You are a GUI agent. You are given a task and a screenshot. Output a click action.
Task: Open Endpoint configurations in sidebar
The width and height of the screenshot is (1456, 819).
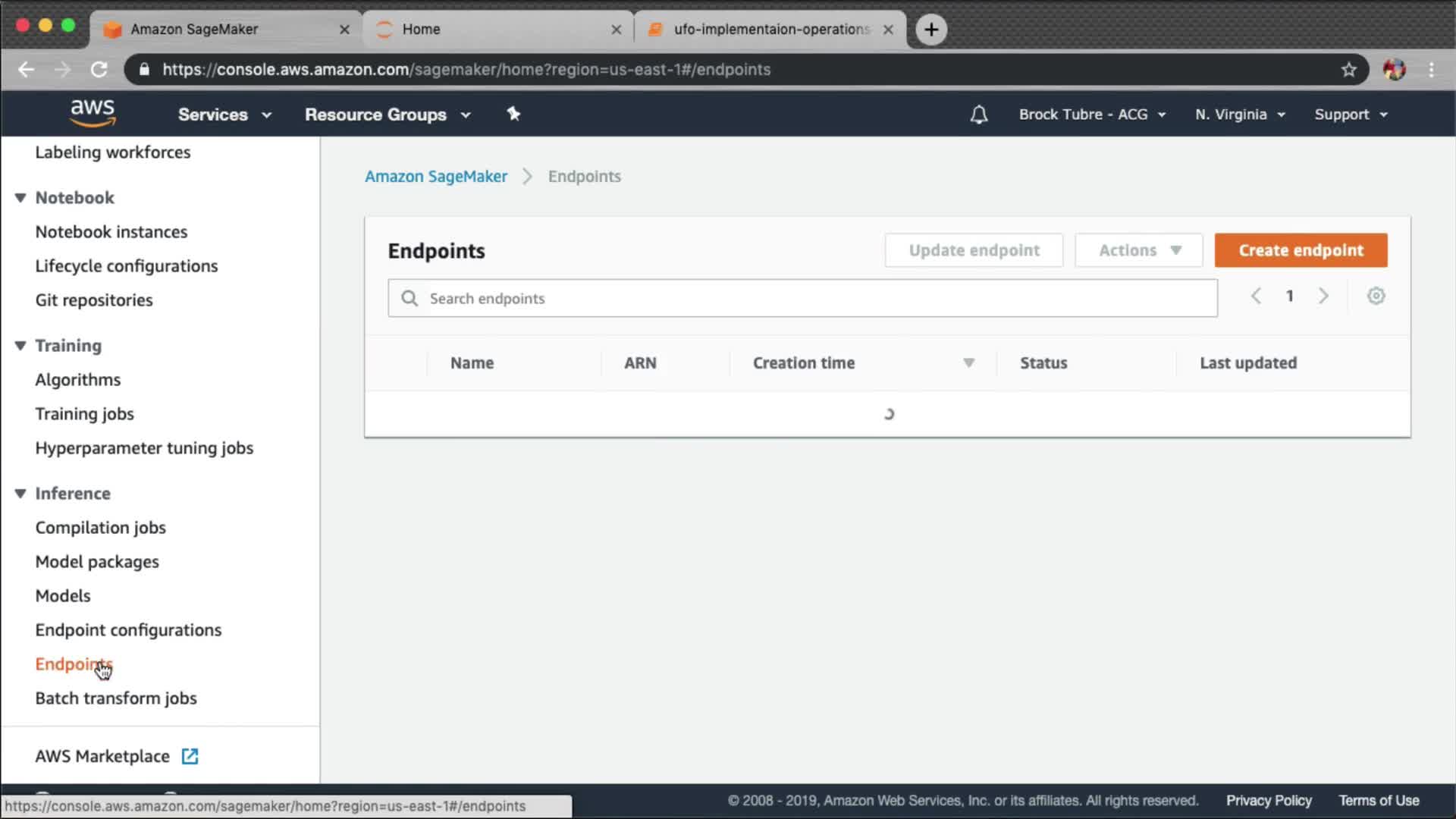click(x=128, y=630)
